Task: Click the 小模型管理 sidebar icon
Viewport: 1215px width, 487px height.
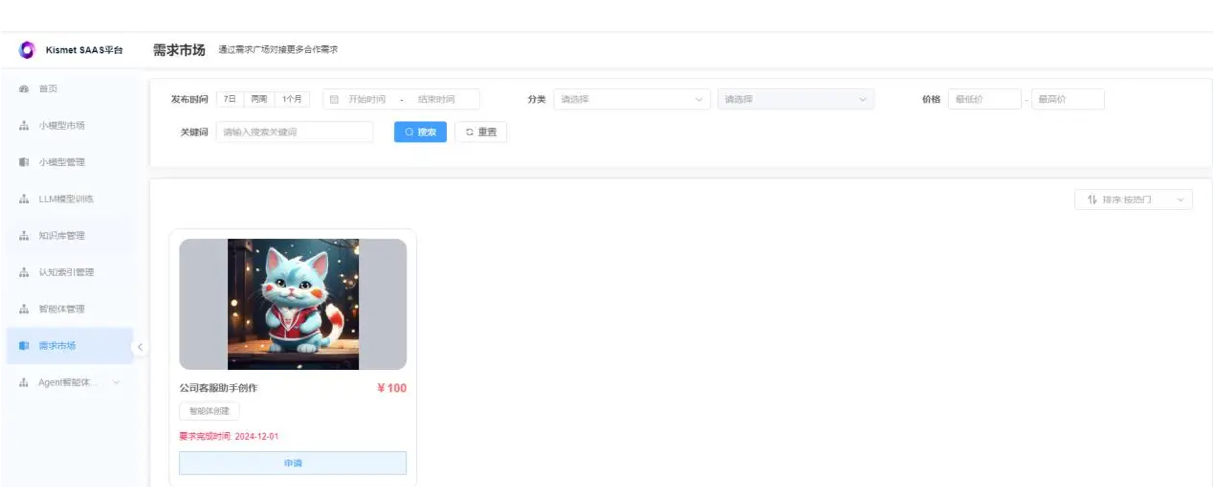Action: pyautogui.click(x=23, y=162)
